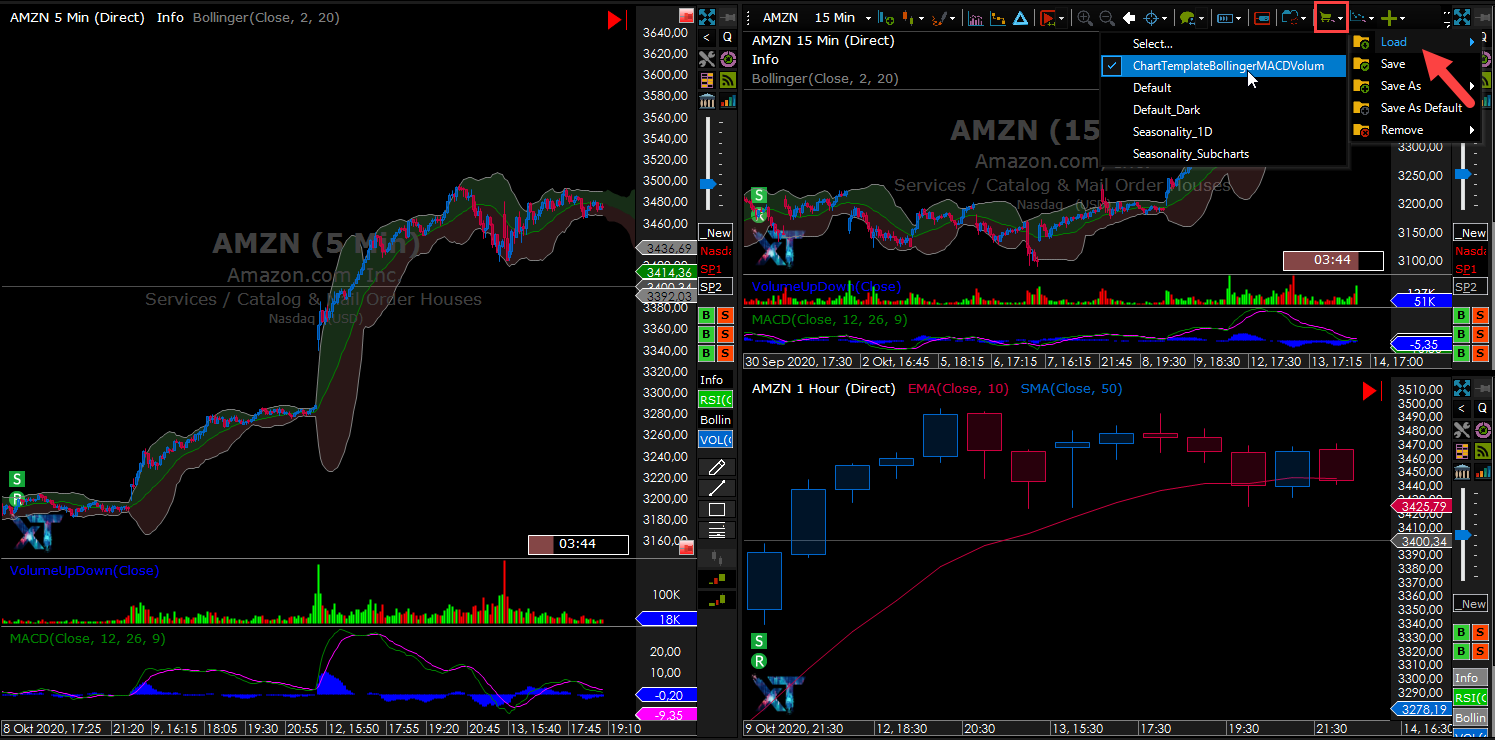Select the Default_Dark template entry

(x=1223, y=110)
